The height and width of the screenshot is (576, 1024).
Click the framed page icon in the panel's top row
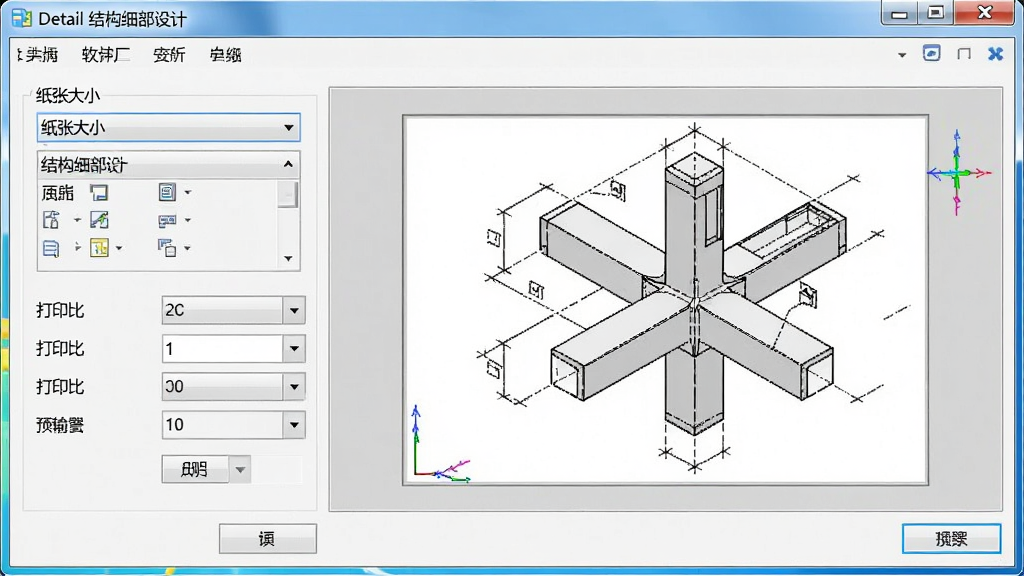tap(167, 192)
